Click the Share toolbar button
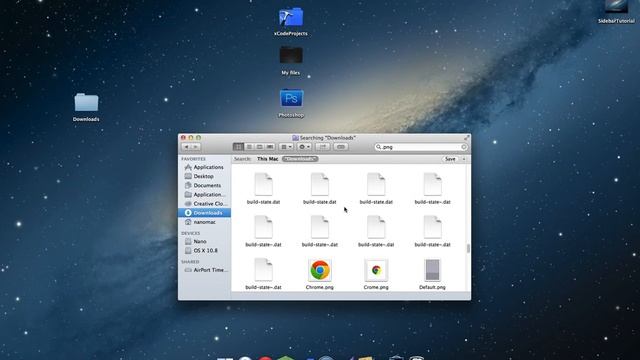640x360 pixels. point(322,147)
